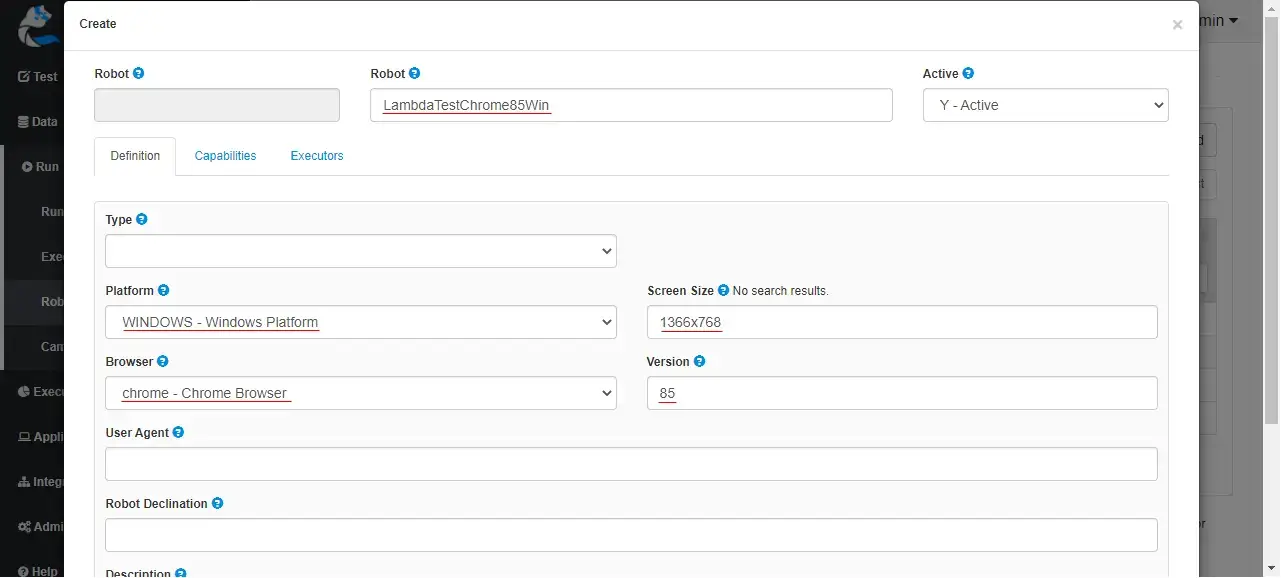This screenshot has width=1281, height=578.
Task: Click the help icon beside Screen Size
Action: tap(722, 290)
